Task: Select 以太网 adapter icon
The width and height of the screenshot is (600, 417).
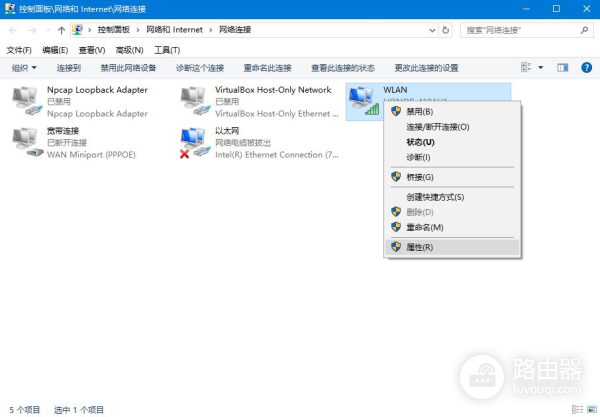Action: pyautogui.click(x=195, y=143)
